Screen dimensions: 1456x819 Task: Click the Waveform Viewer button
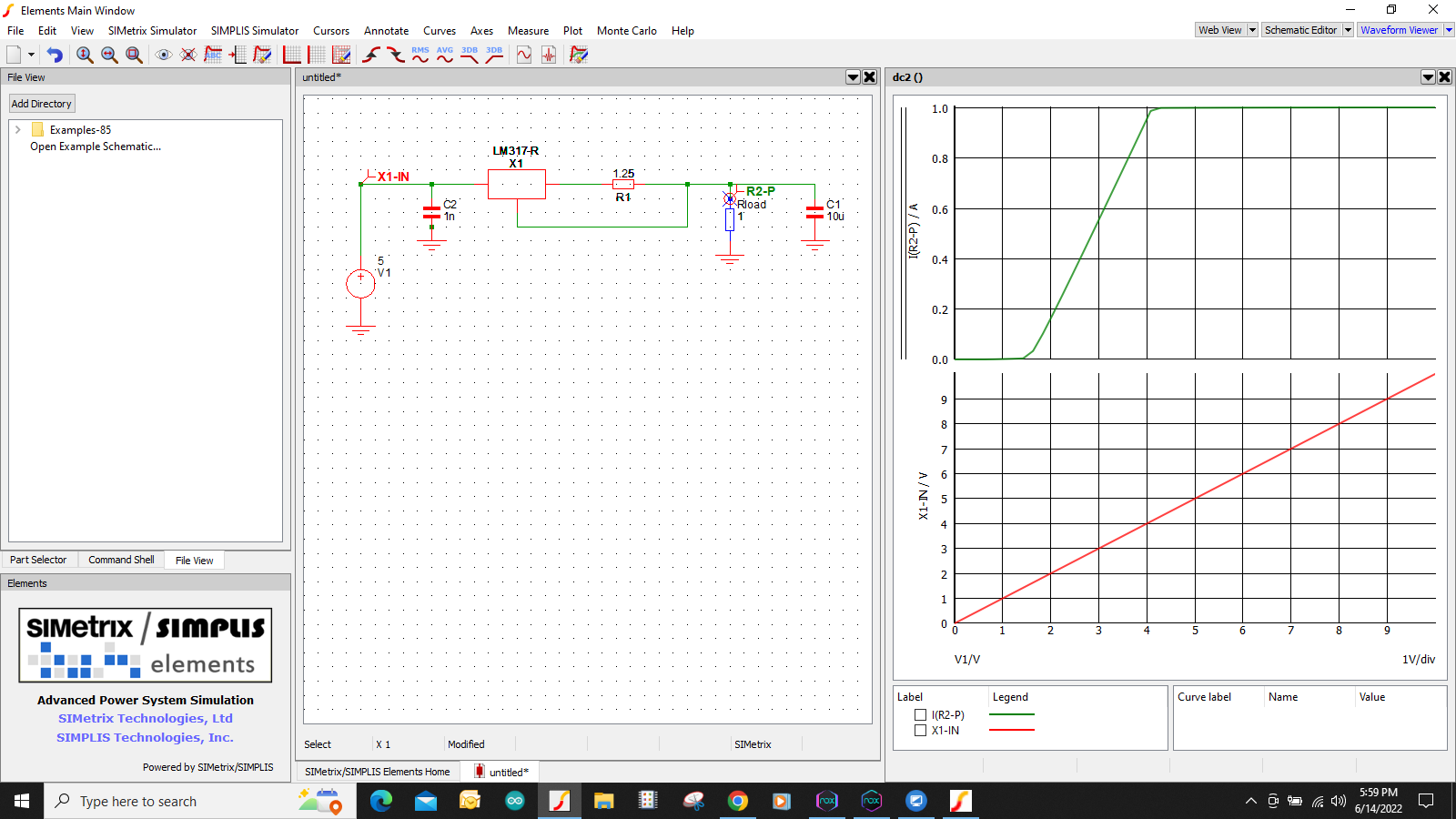1400,30
